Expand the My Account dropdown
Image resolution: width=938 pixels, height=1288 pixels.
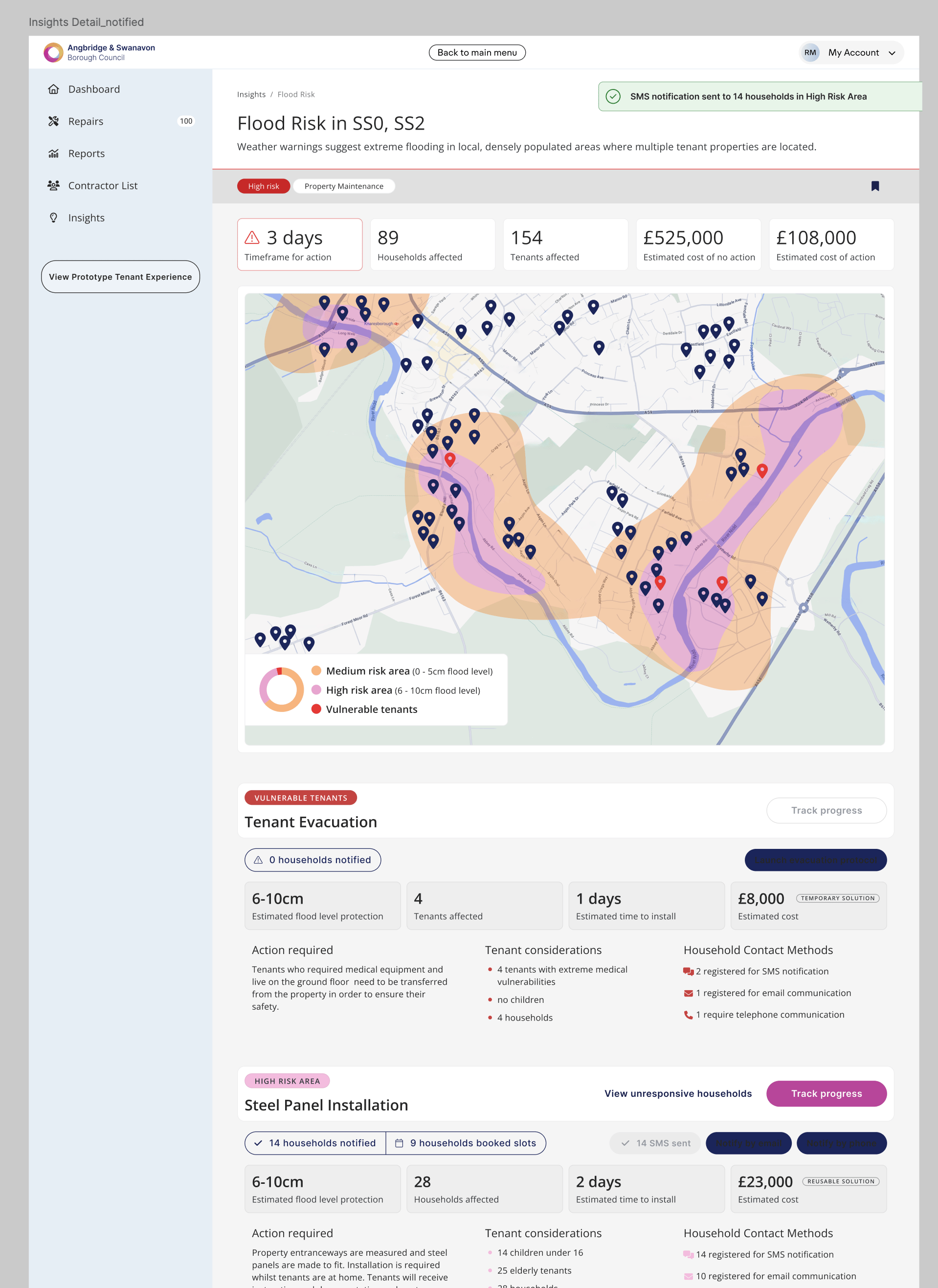click(892, 53)
